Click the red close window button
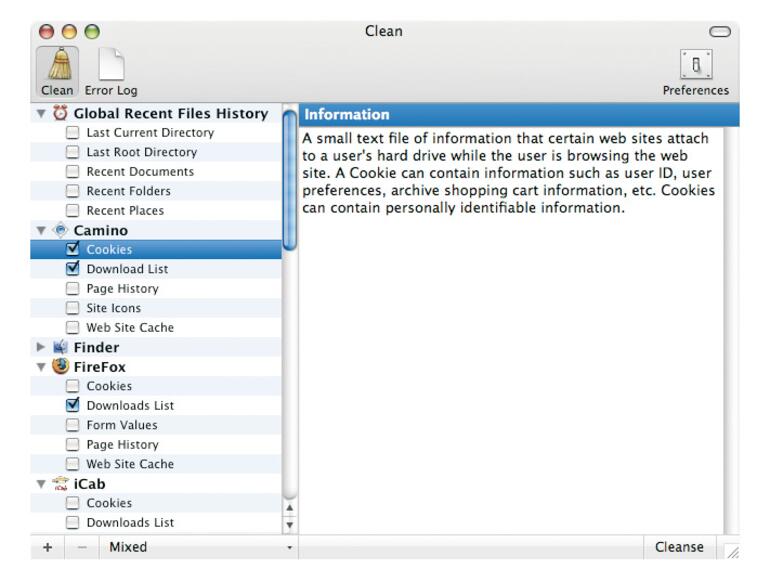The width and height of the screenshot is (770, 578). [46, 32]
